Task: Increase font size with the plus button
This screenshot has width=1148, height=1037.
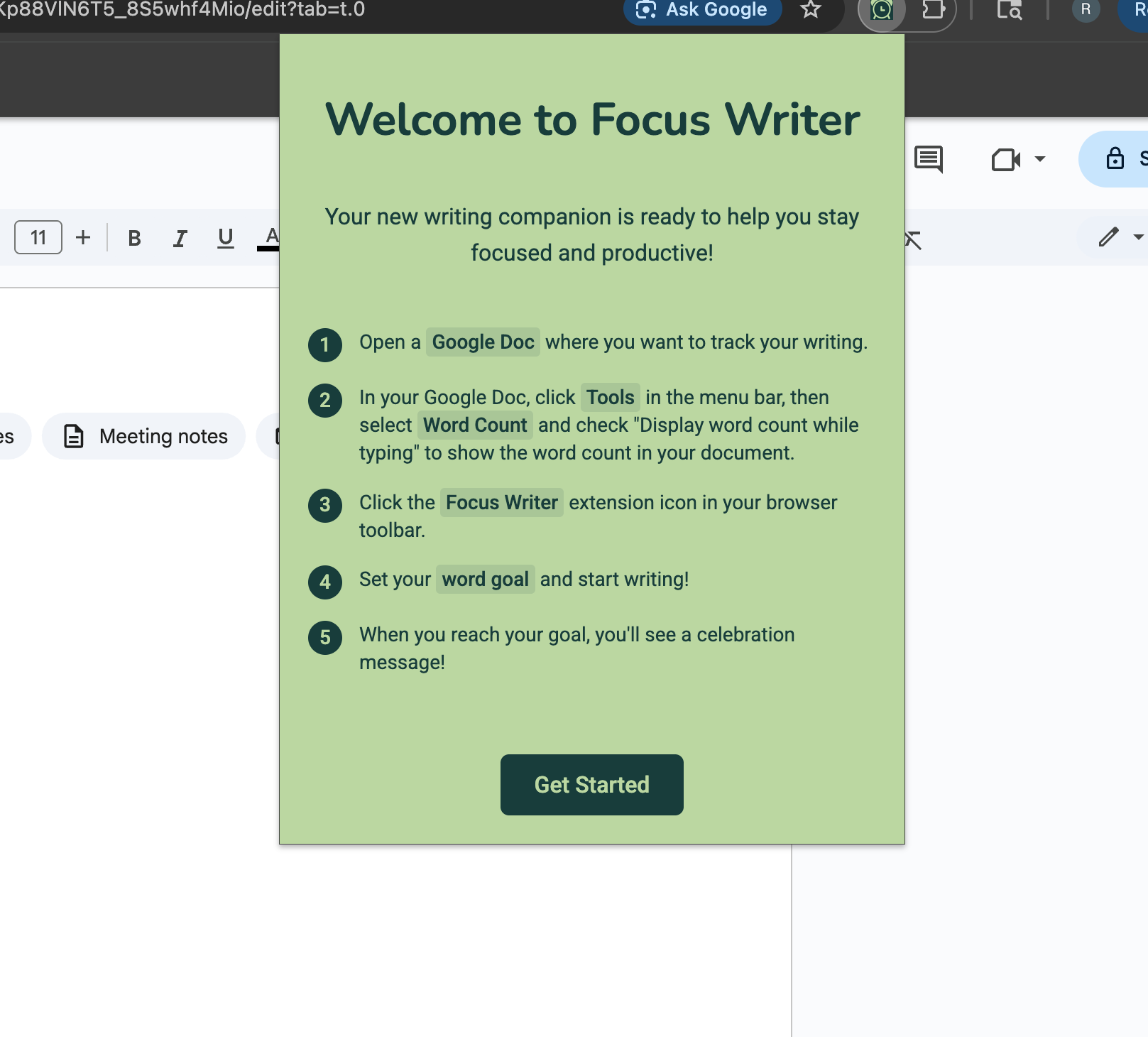Action: (x=83, y=237)
